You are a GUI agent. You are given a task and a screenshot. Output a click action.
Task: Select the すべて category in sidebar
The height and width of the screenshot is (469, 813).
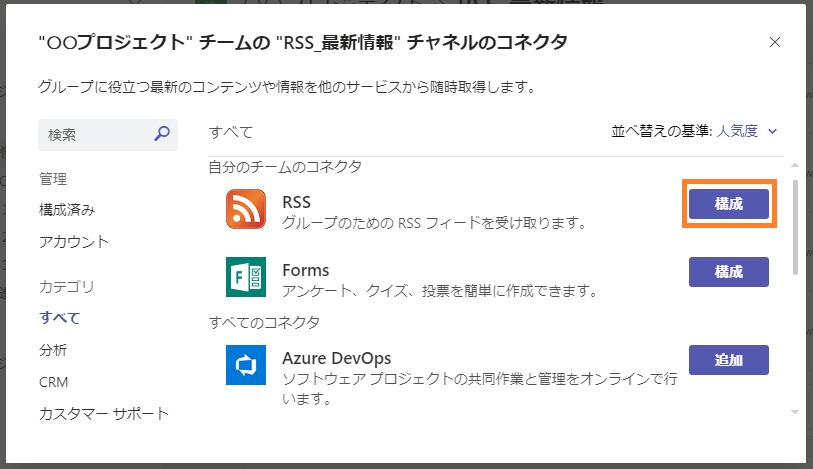[x=60, y=318]
